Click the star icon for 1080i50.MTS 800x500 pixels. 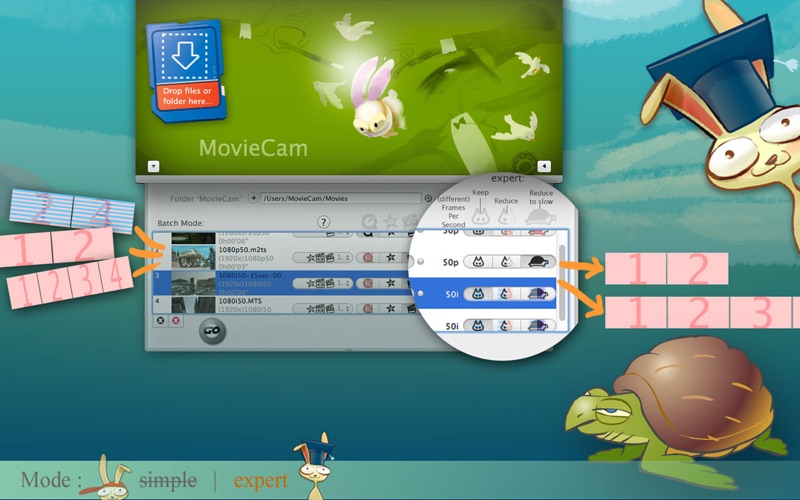pos(390,308)
